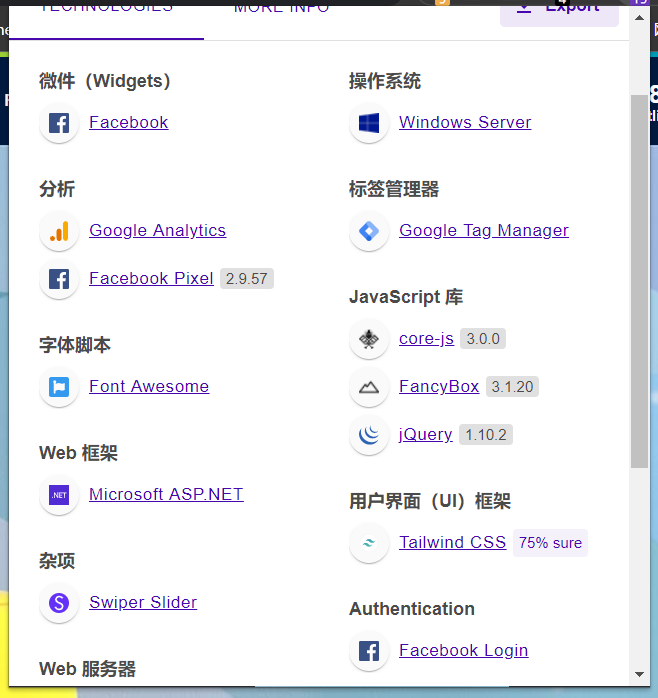The image size is (658, 698).
Task: Click the Authentication category heading
Action: point(412,609)
